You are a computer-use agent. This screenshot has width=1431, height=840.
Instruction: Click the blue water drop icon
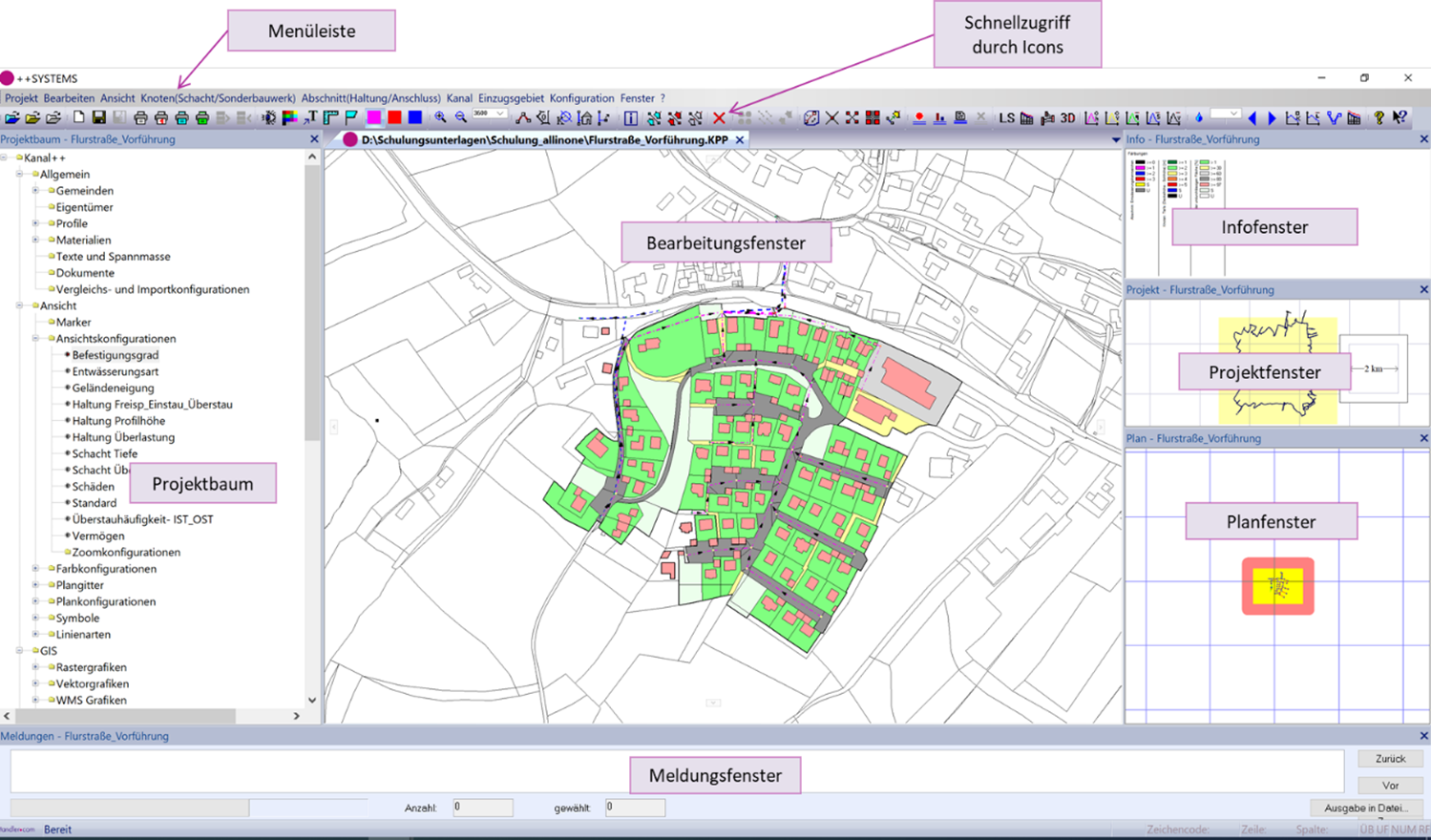1198,118
